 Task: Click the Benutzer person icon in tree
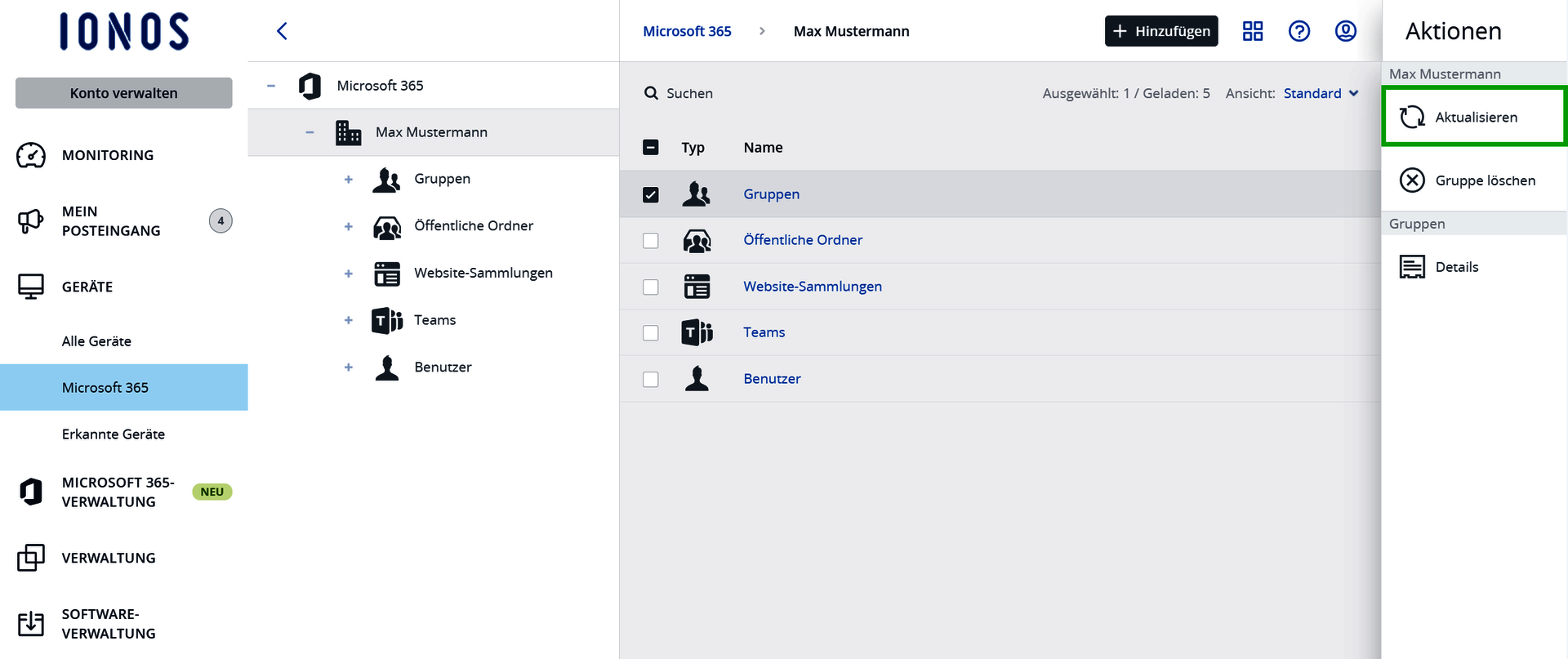click(x=387, y=367)
